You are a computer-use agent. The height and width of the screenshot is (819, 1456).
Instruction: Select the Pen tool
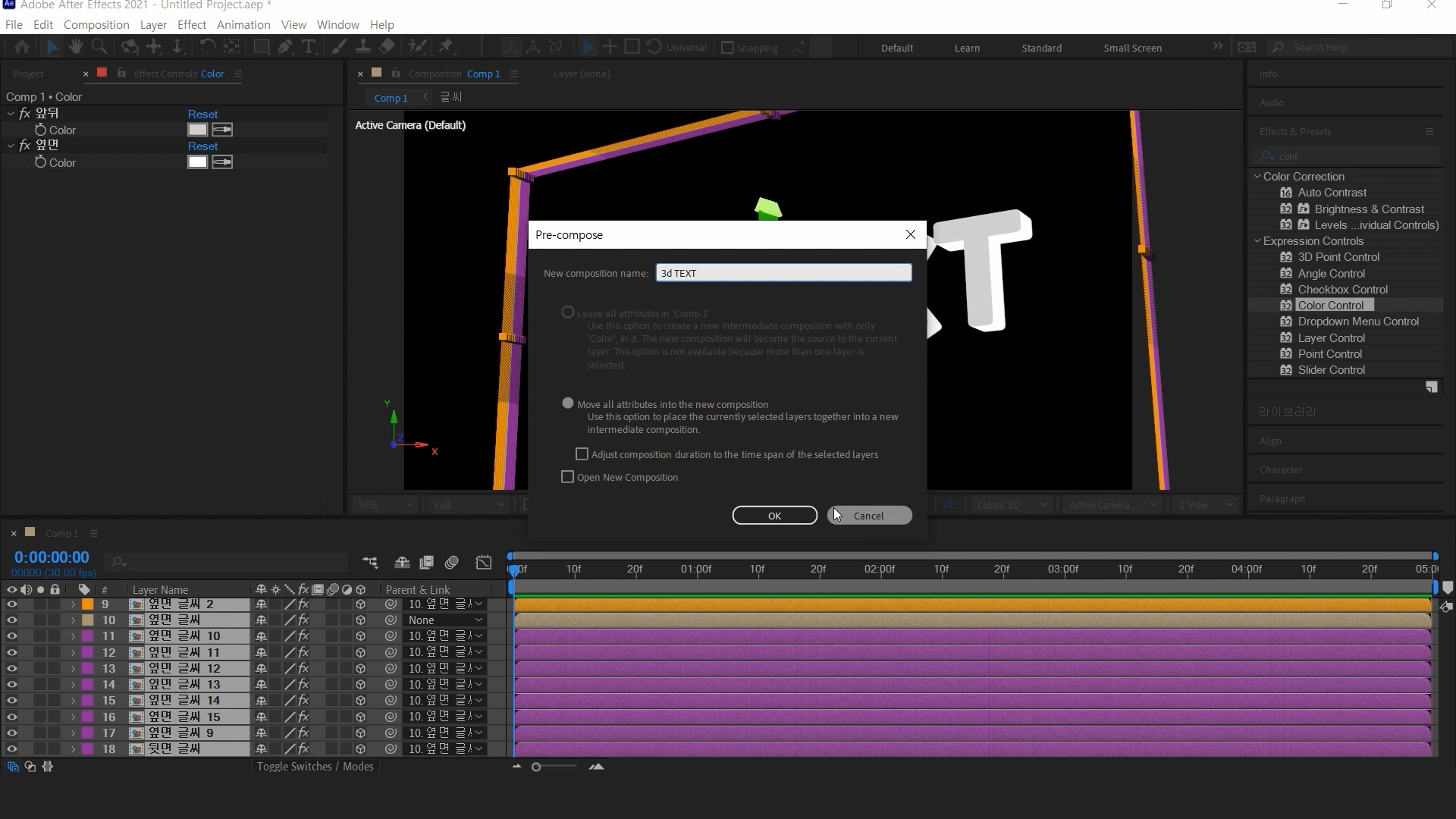(285, 47)
